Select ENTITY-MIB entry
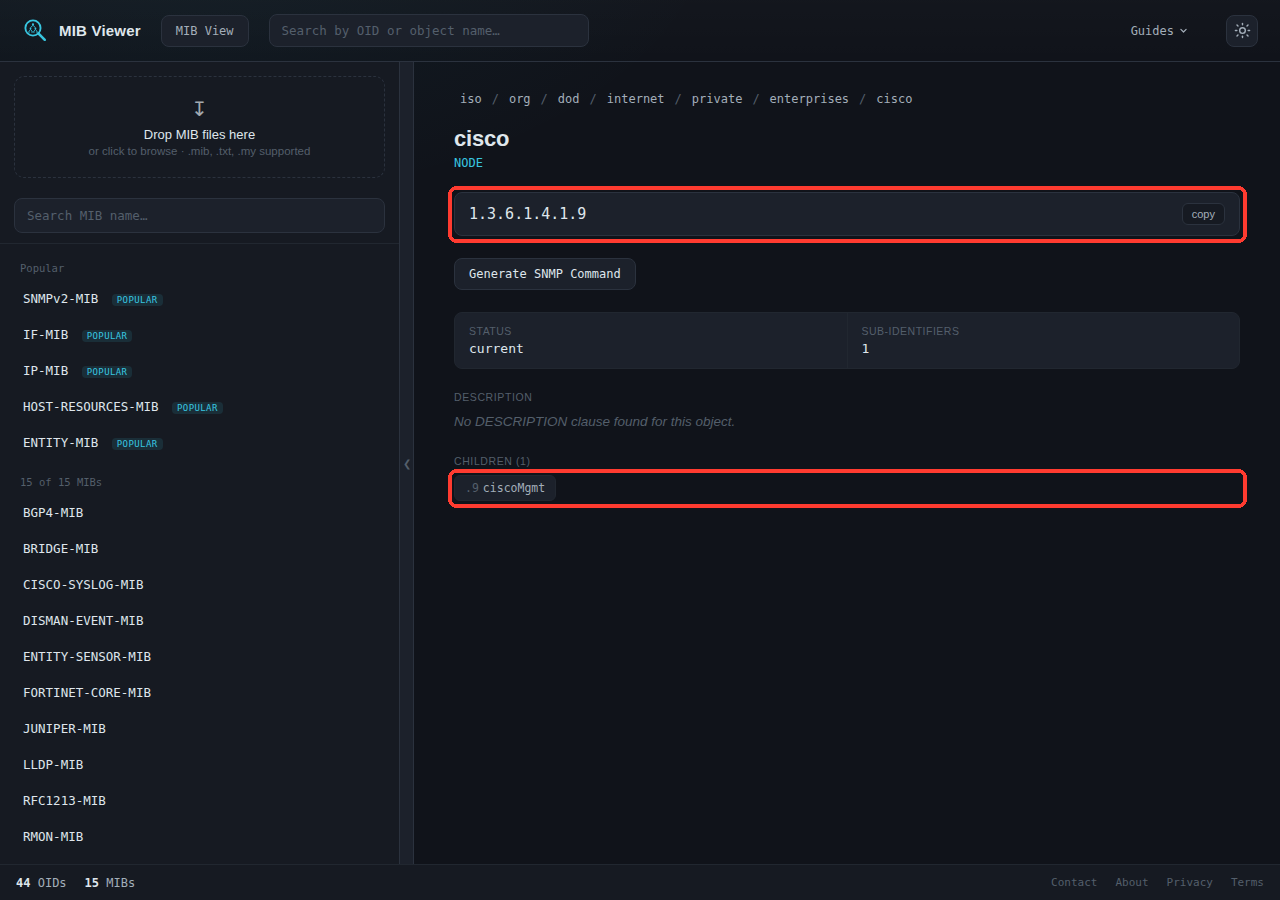 click(x=61, y=443)
